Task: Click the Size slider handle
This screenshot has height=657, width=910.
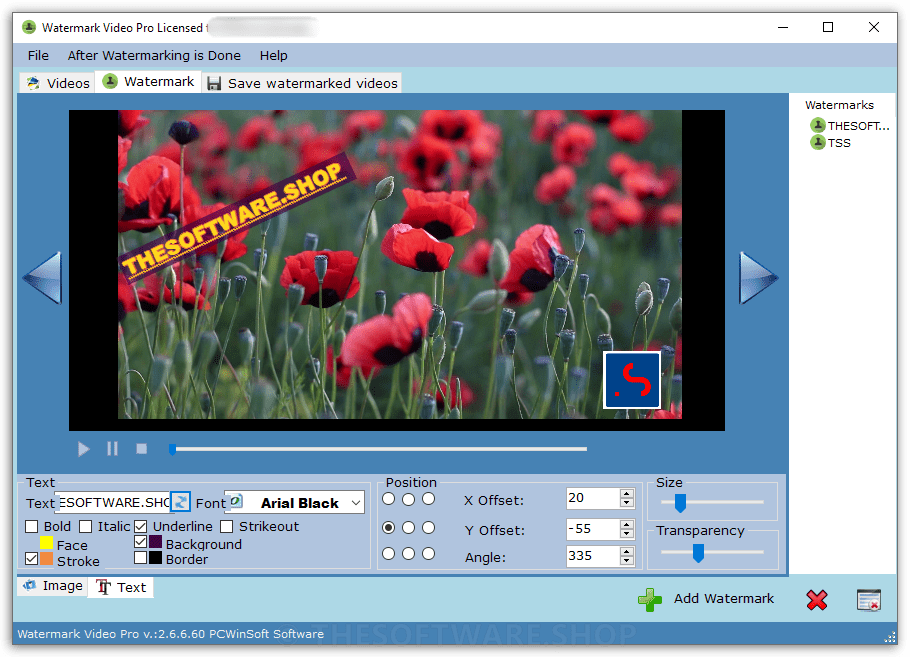Action: coord(680,503)
